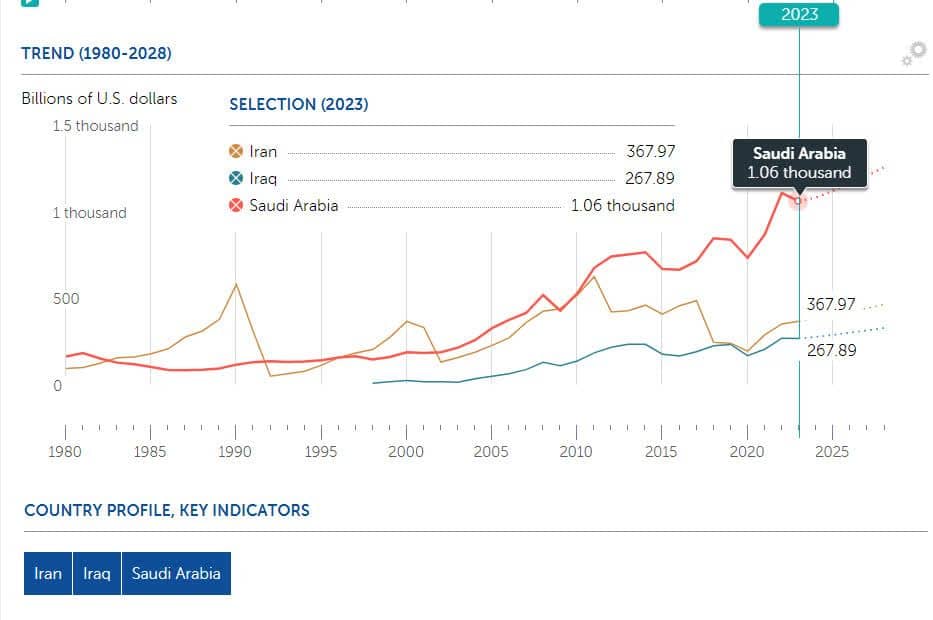Click the 0 y-axis label
This screenshot has width=933, height=620.
tap(57, 386)
